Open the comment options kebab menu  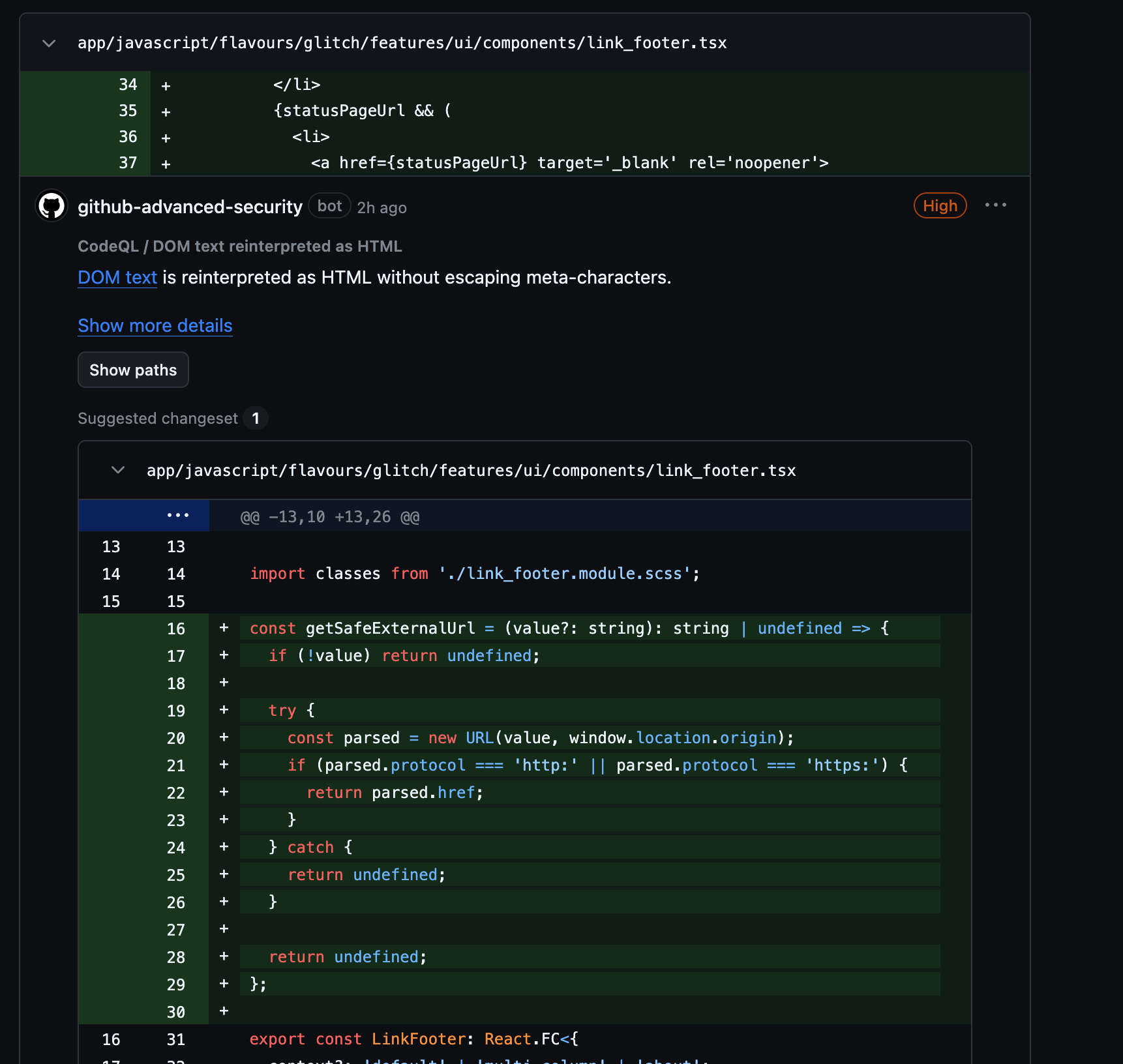tap(995, 205)
